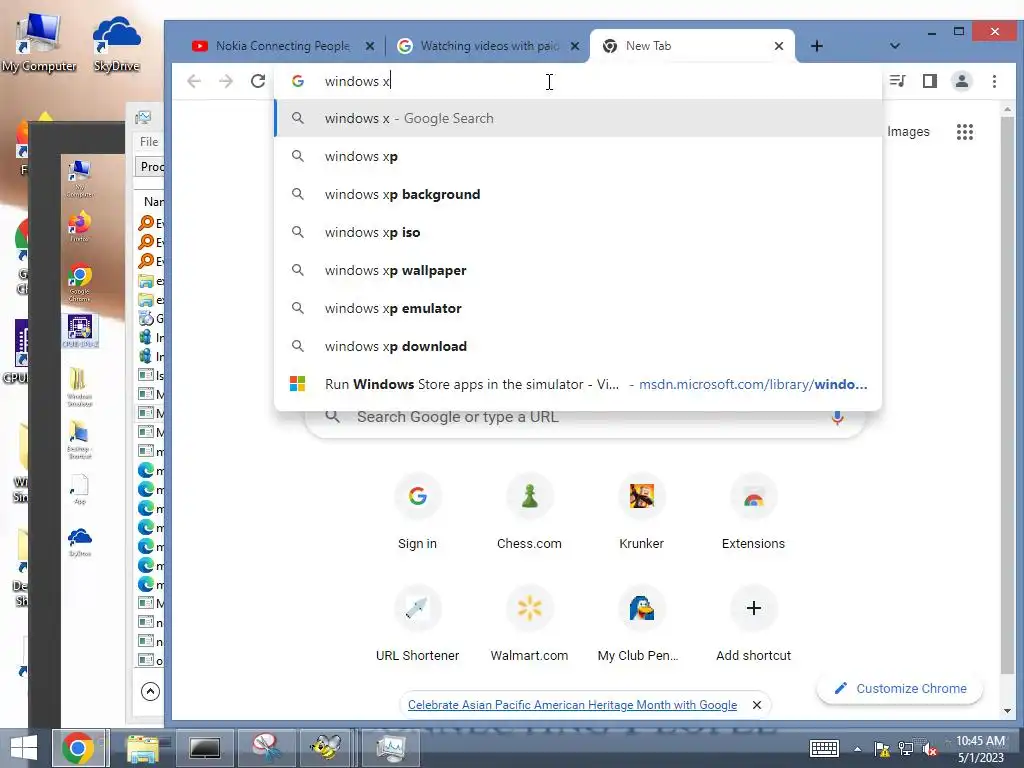Viewport: 1024px width, 768px height.
Task: Open black window taskbar icon
Action: pos(204,748)
